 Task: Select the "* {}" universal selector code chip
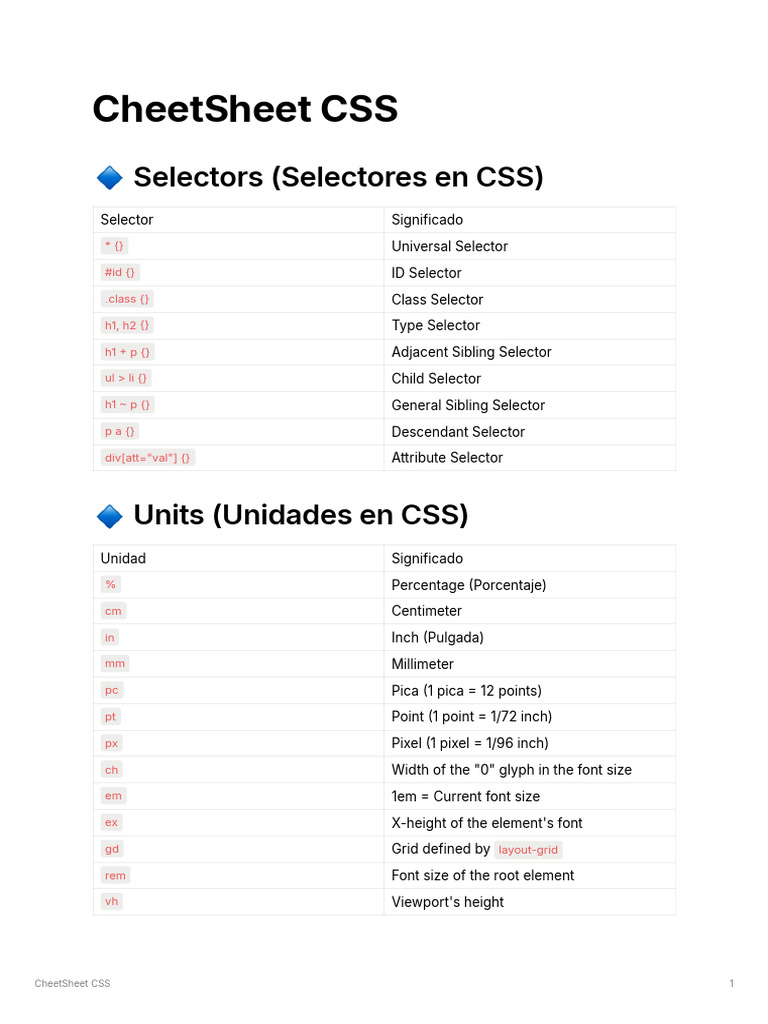tap(114, 246)
